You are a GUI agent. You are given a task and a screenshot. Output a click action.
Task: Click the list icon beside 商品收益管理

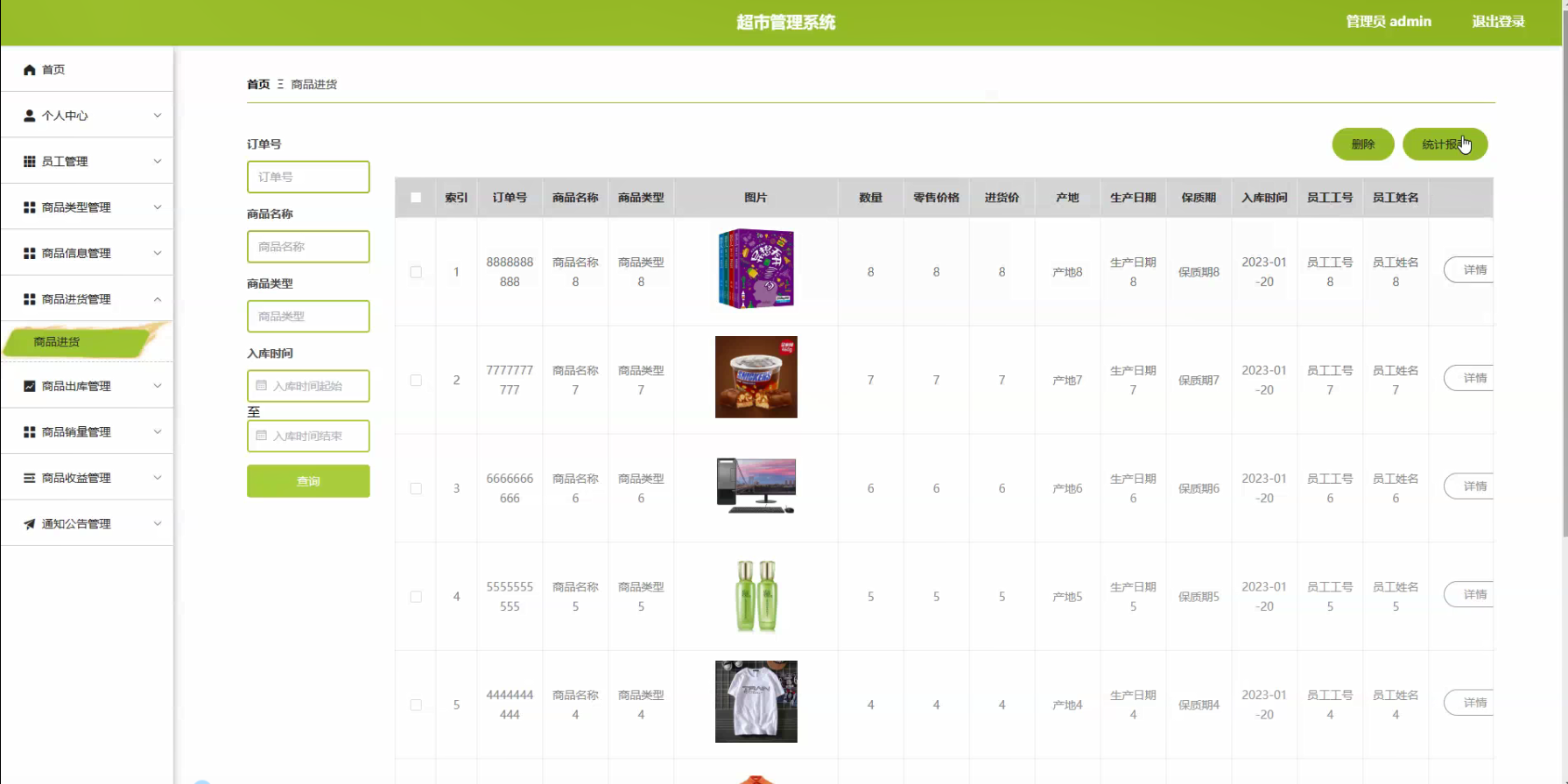pos(29,478)
